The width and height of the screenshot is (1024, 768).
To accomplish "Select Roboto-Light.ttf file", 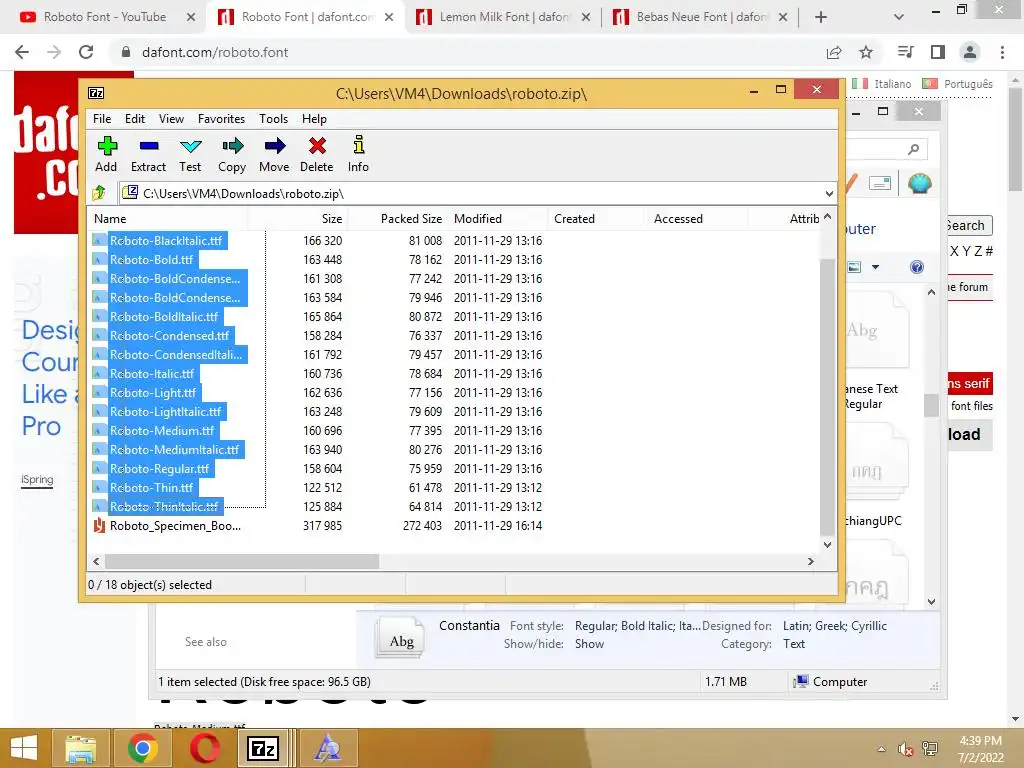I will tap(153, 392).
